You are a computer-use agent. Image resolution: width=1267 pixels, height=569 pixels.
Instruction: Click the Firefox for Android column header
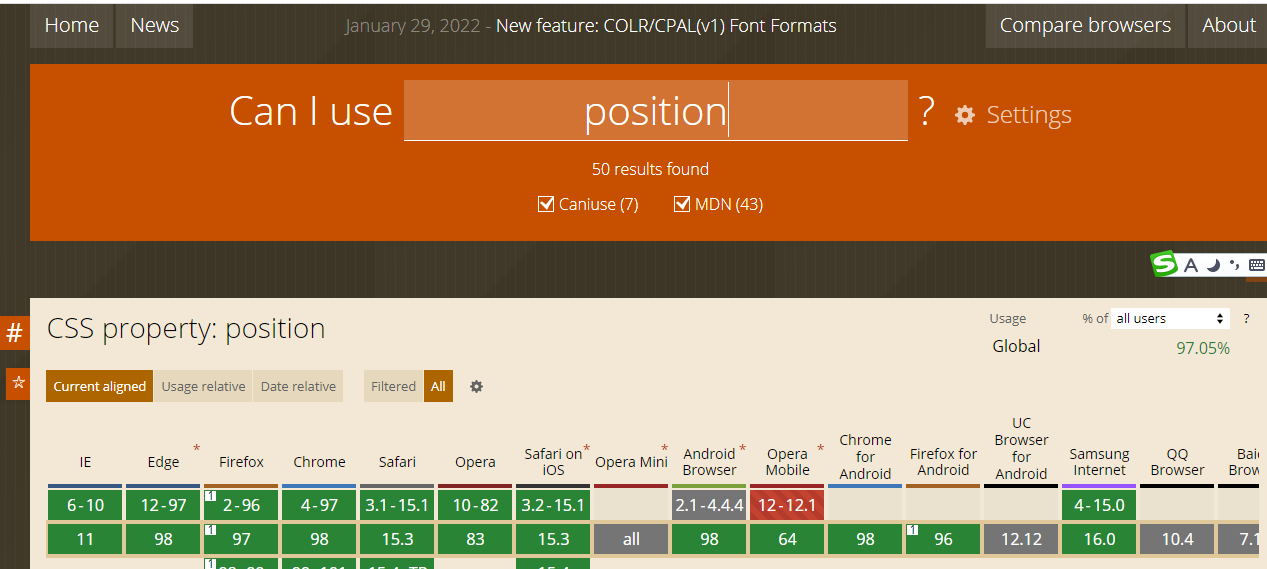point(943,462)
